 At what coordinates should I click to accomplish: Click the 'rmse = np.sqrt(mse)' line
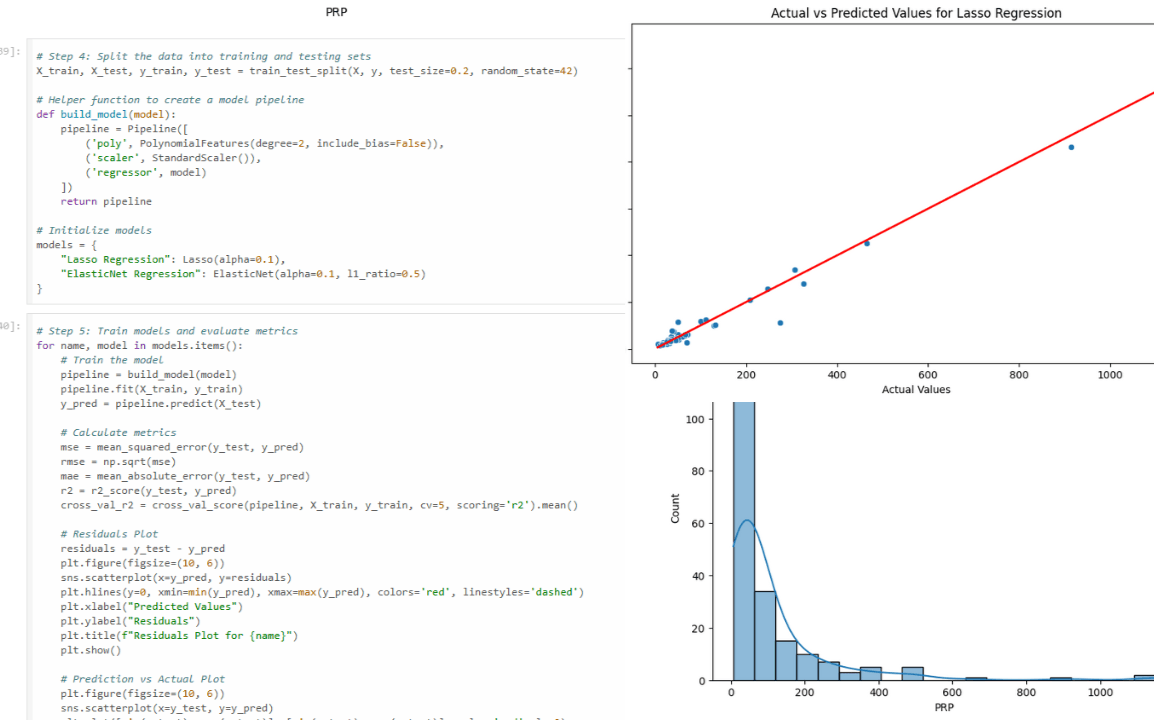pos(118,462)
